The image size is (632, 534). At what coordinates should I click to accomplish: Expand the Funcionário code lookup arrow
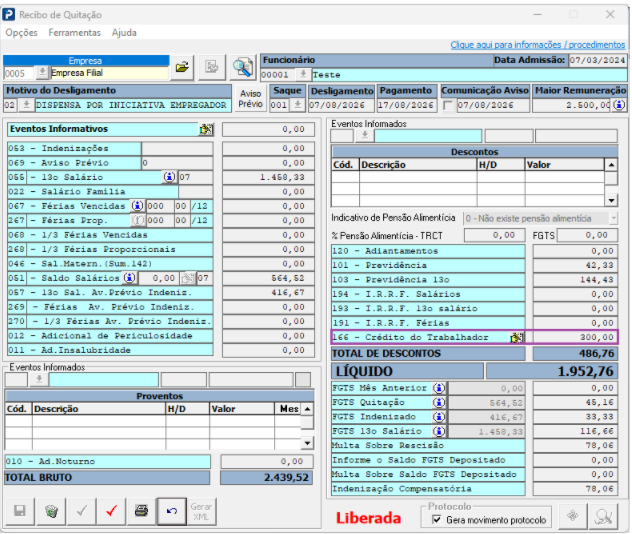pyautogui.click(x=303, y=75)
